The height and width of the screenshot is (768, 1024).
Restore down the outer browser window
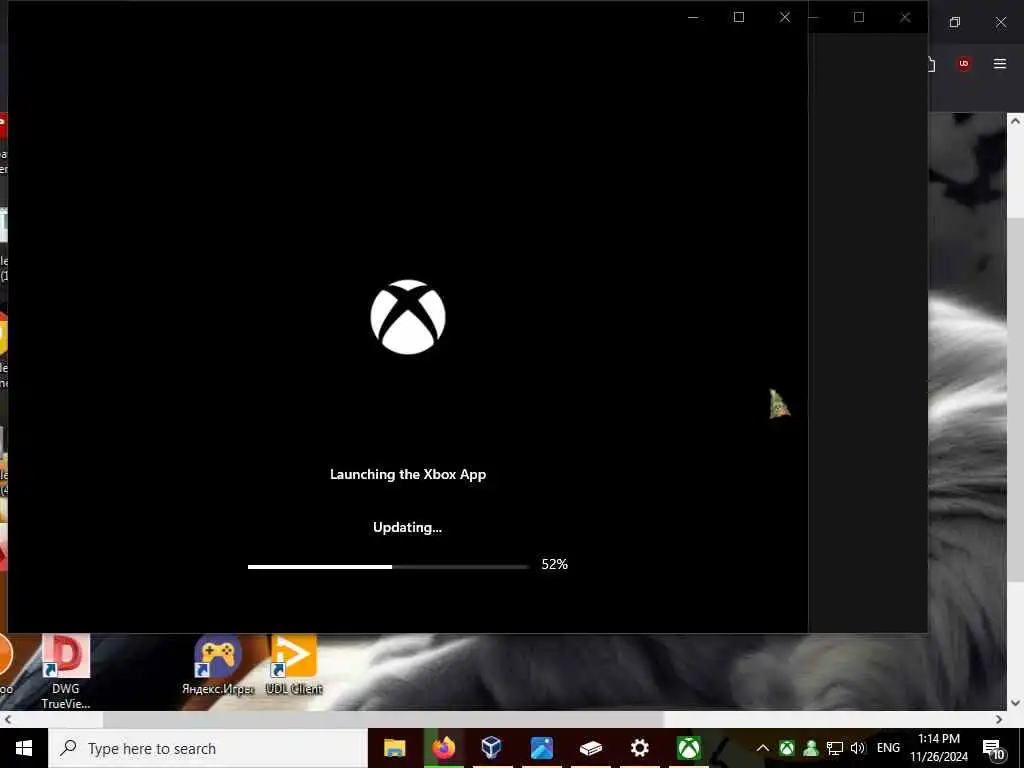click(x=955, y=22)
